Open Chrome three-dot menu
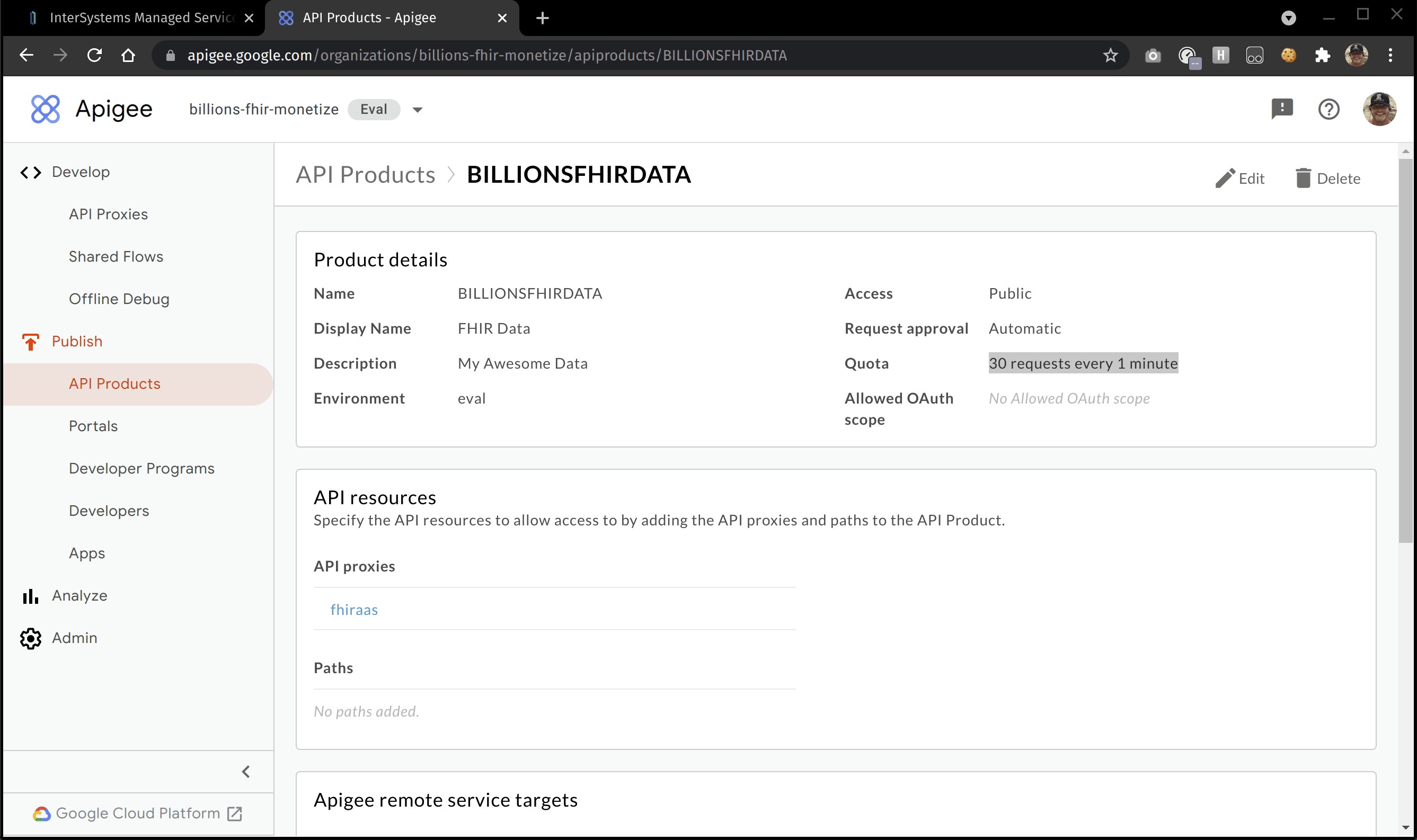The width and height of the screenshot is (1417, 840). 1390,56
